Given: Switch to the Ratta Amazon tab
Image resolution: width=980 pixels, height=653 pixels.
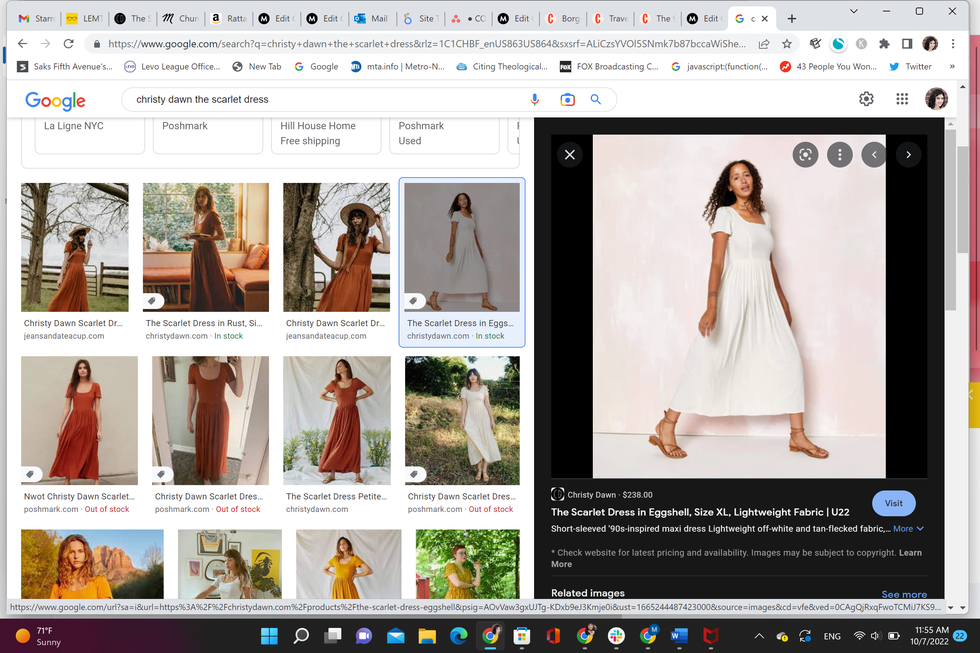Looking at the screenshot, I should click(228, 19).
